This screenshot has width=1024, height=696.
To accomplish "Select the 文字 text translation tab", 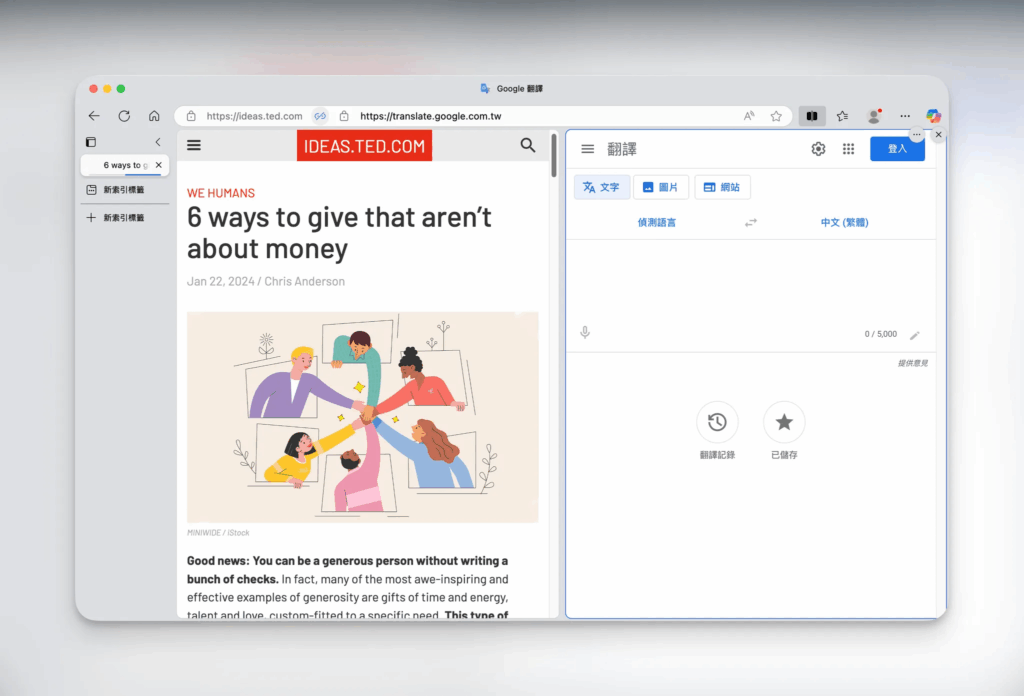I will tap(601, 187).
